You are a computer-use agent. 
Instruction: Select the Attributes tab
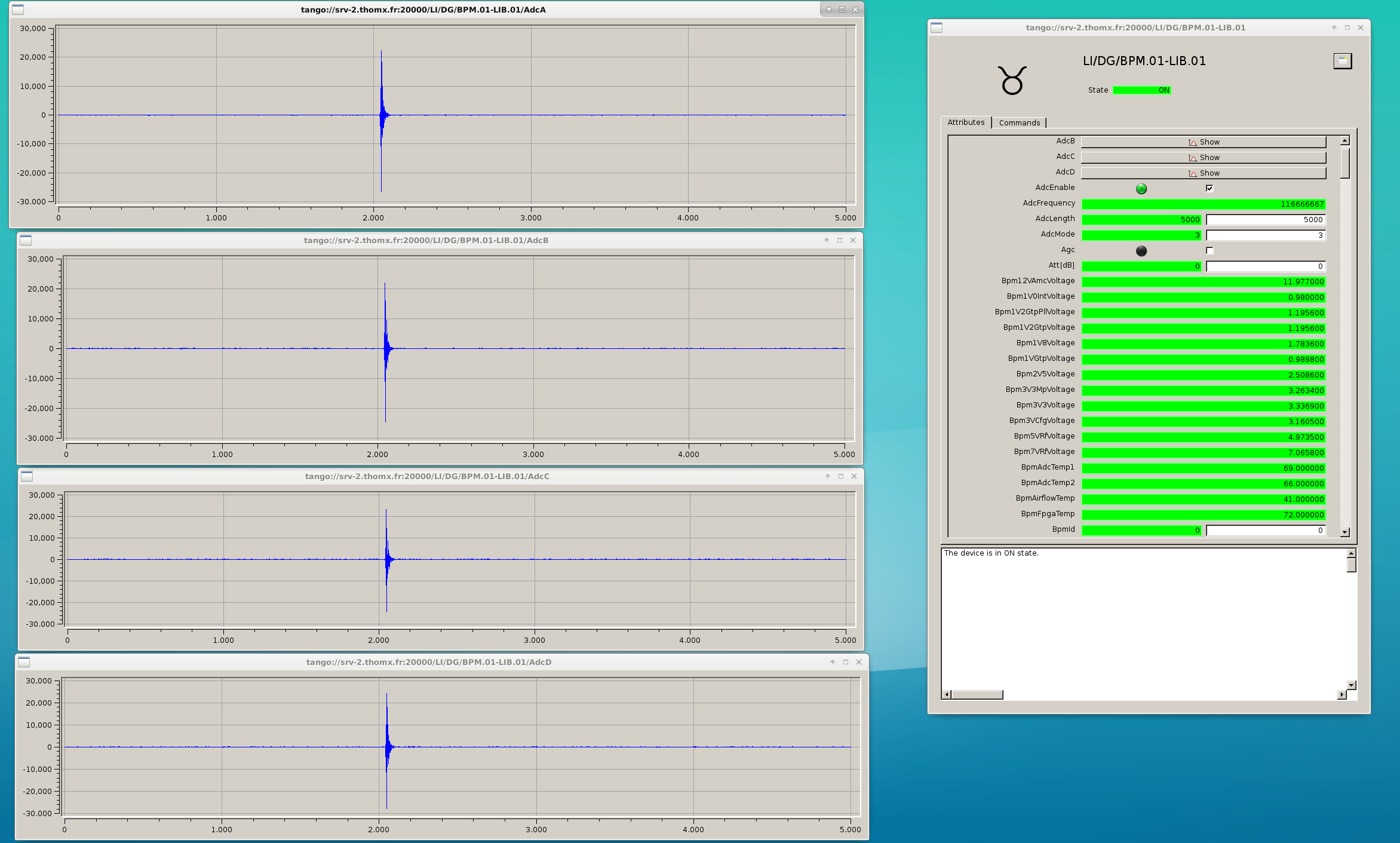tap(966, 122)
